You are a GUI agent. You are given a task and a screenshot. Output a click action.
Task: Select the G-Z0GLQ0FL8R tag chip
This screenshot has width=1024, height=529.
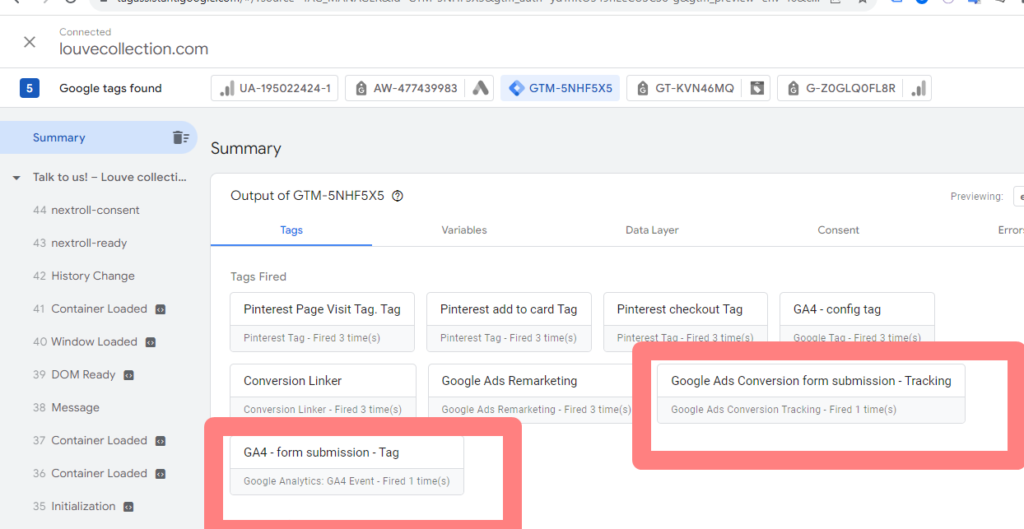pos(854,88)
